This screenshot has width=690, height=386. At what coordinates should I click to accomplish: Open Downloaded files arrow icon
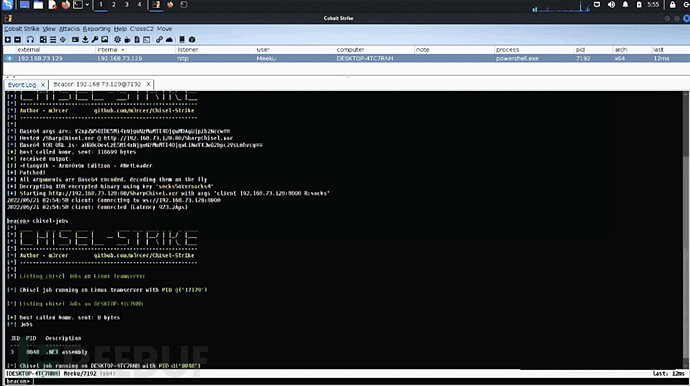pos(85,40)
